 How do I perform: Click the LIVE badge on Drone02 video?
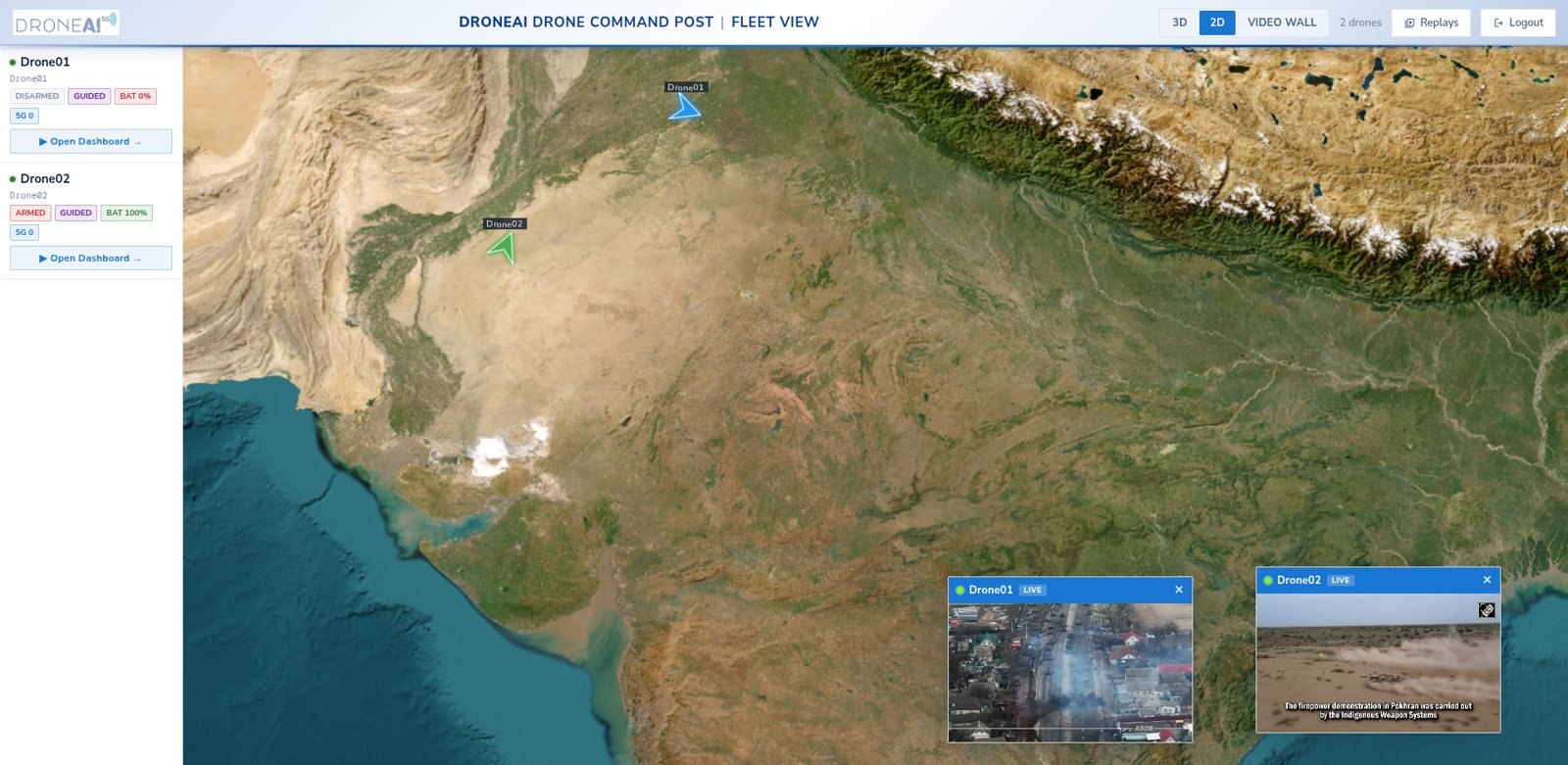coord(1341,580)
